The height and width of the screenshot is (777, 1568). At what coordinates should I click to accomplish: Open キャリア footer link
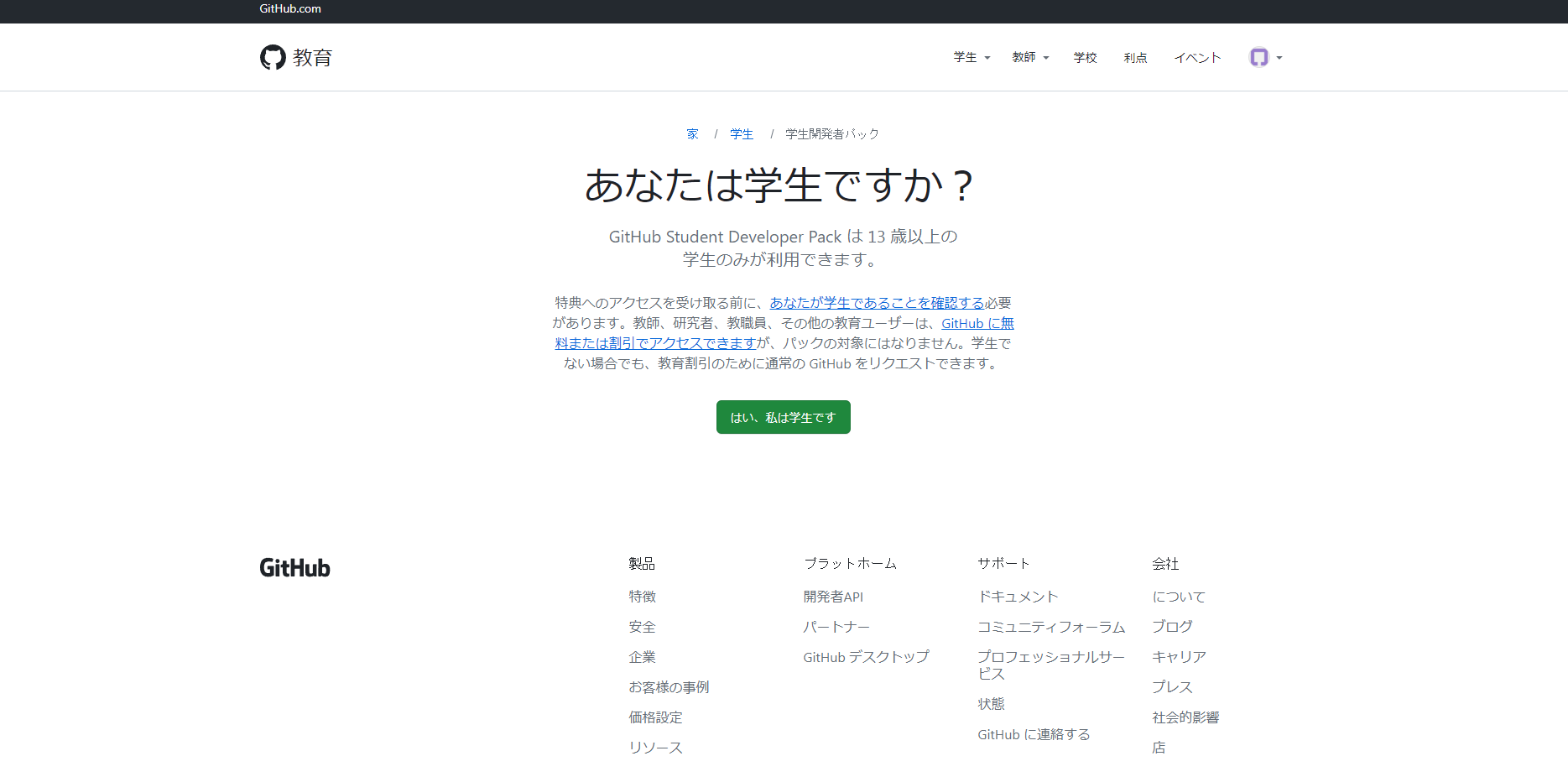1179,657
